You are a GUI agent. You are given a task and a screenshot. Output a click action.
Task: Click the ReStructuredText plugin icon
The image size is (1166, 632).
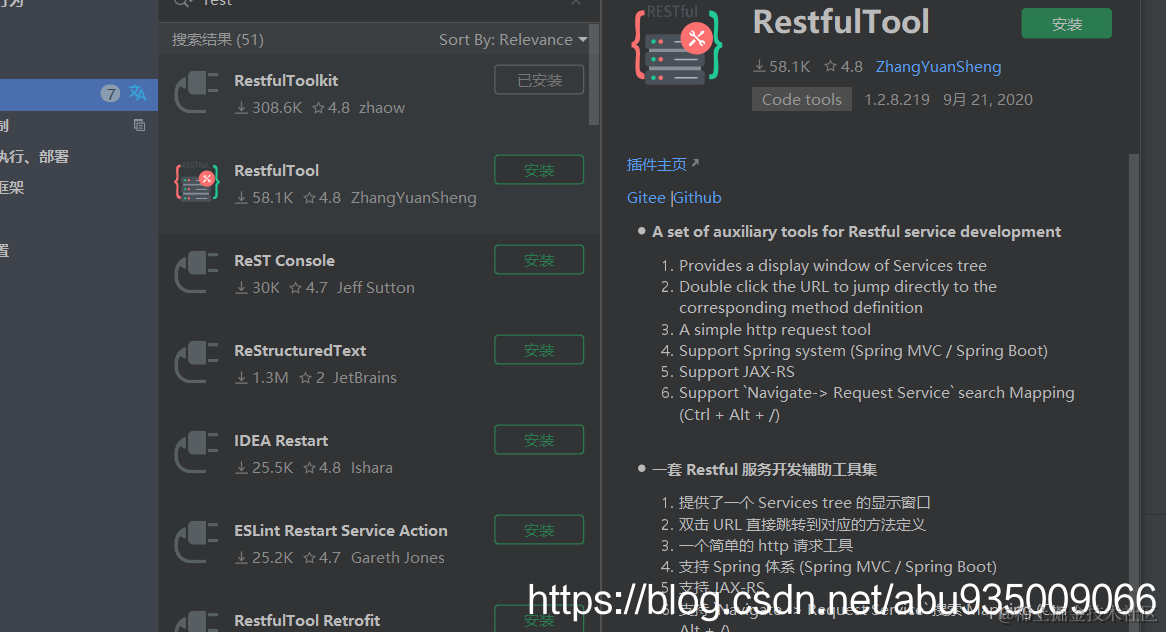tap(196, 362)
